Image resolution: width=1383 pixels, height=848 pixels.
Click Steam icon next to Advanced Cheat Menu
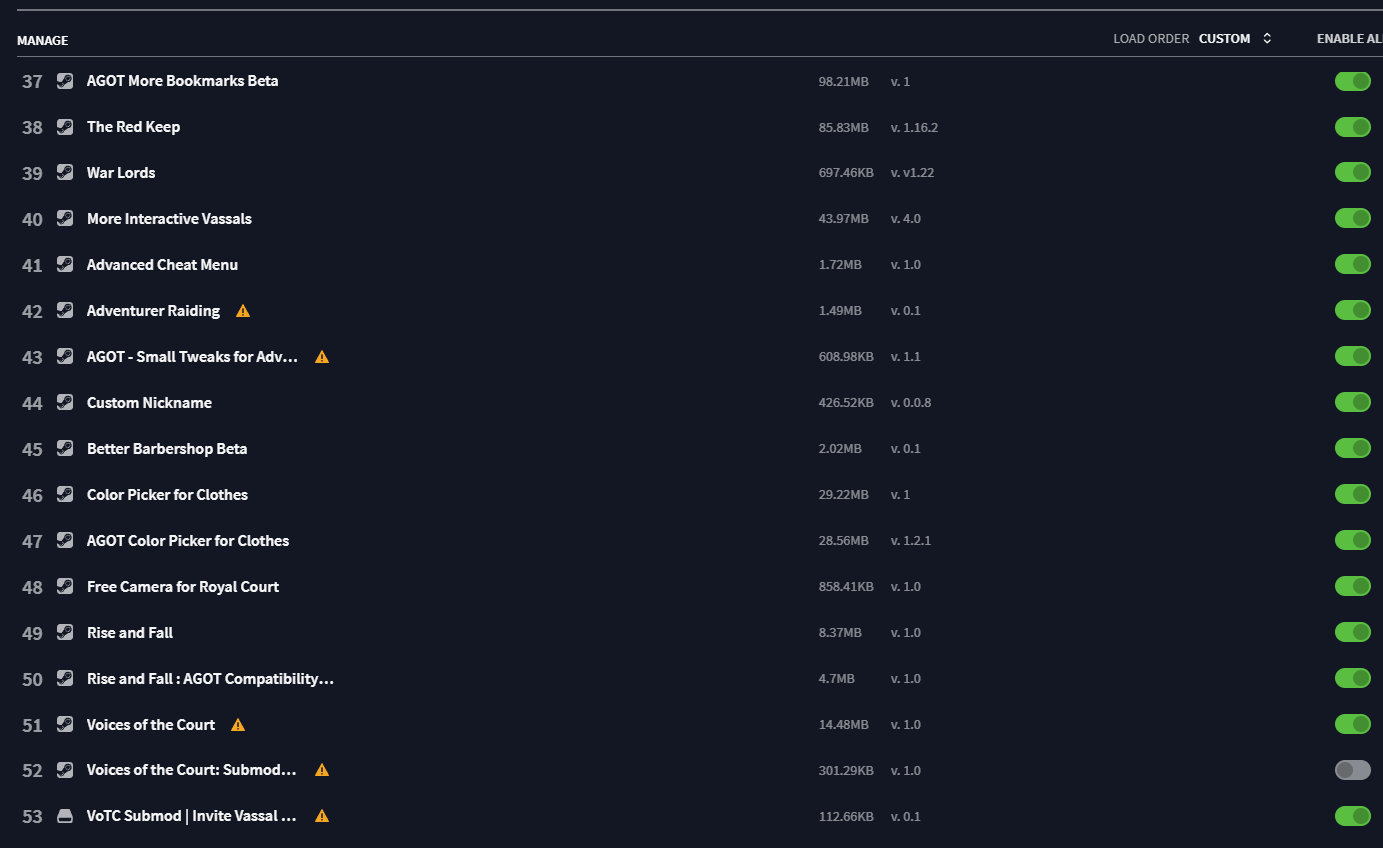[65, 265]
